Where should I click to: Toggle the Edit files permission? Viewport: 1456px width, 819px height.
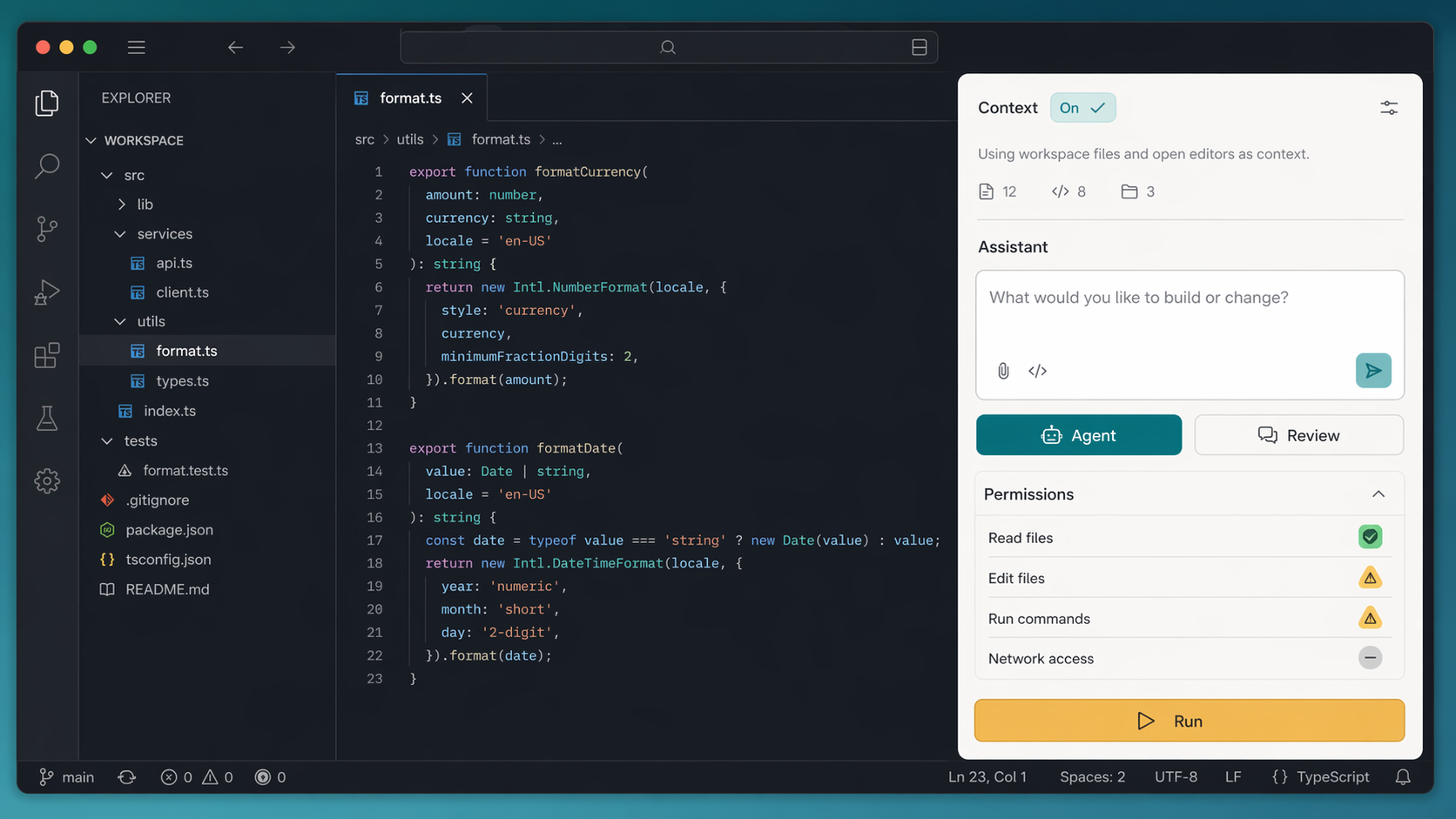pos(1370,578)
